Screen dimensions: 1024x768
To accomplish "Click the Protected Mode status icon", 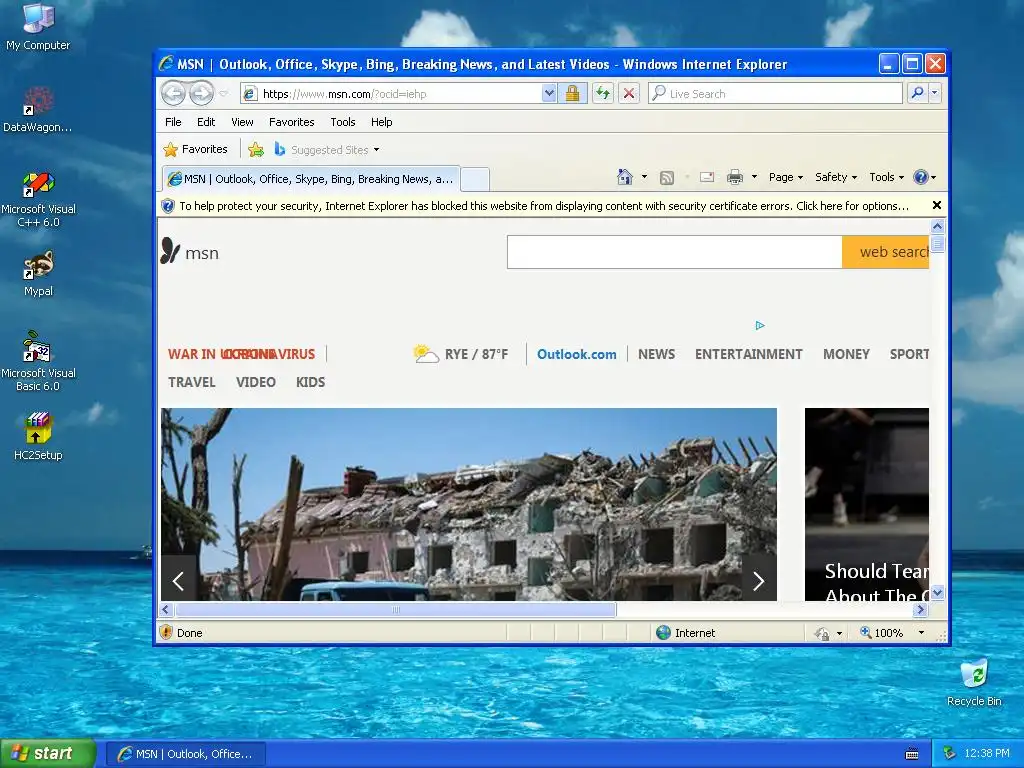I will (x=822, y=633).
